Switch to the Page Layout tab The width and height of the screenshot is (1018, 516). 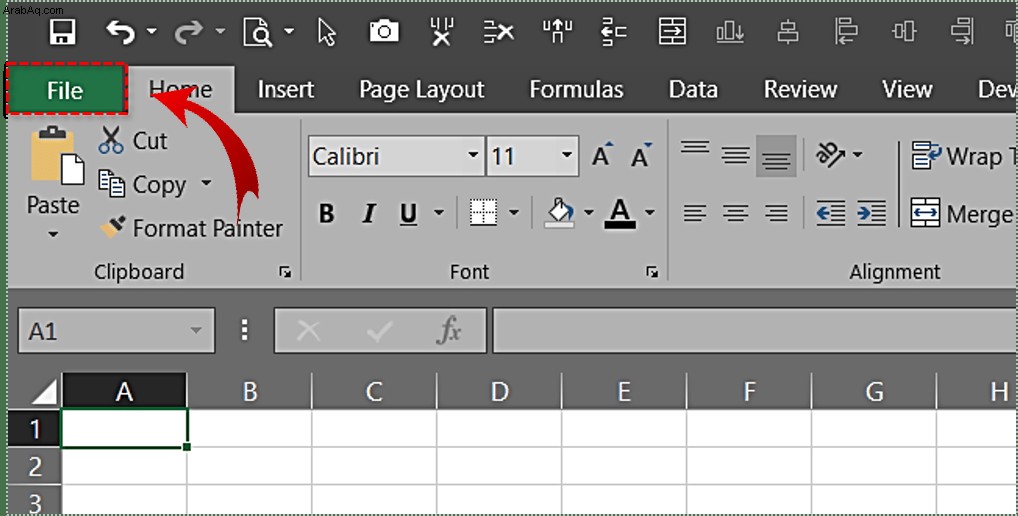pos(422,90)
